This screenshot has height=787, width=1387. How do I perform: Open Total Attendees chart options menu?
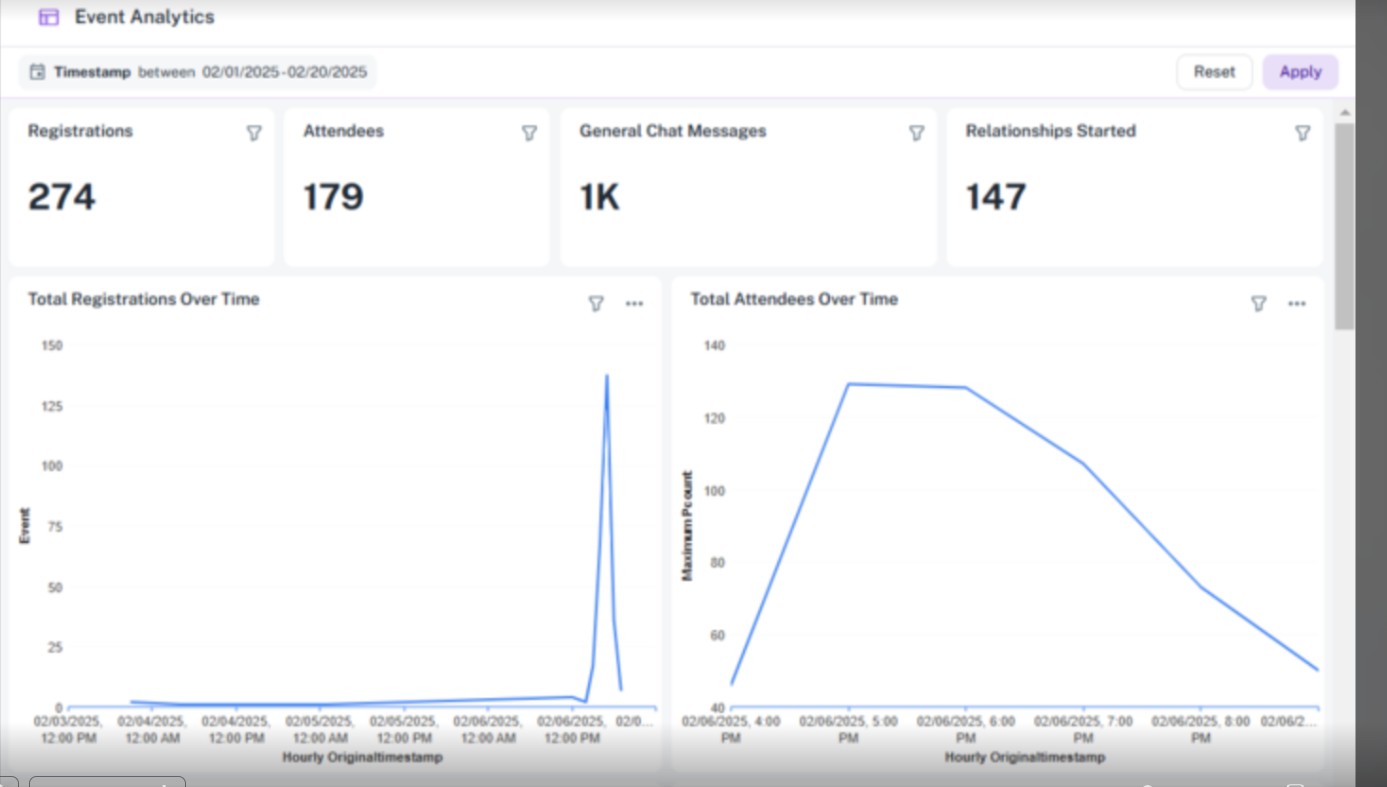pyautogui.click(x=1297, y=304)
